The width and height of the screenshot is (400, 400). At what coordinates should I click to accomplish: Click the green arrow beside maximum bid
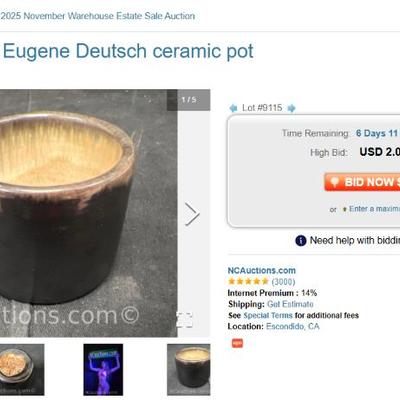345,209
